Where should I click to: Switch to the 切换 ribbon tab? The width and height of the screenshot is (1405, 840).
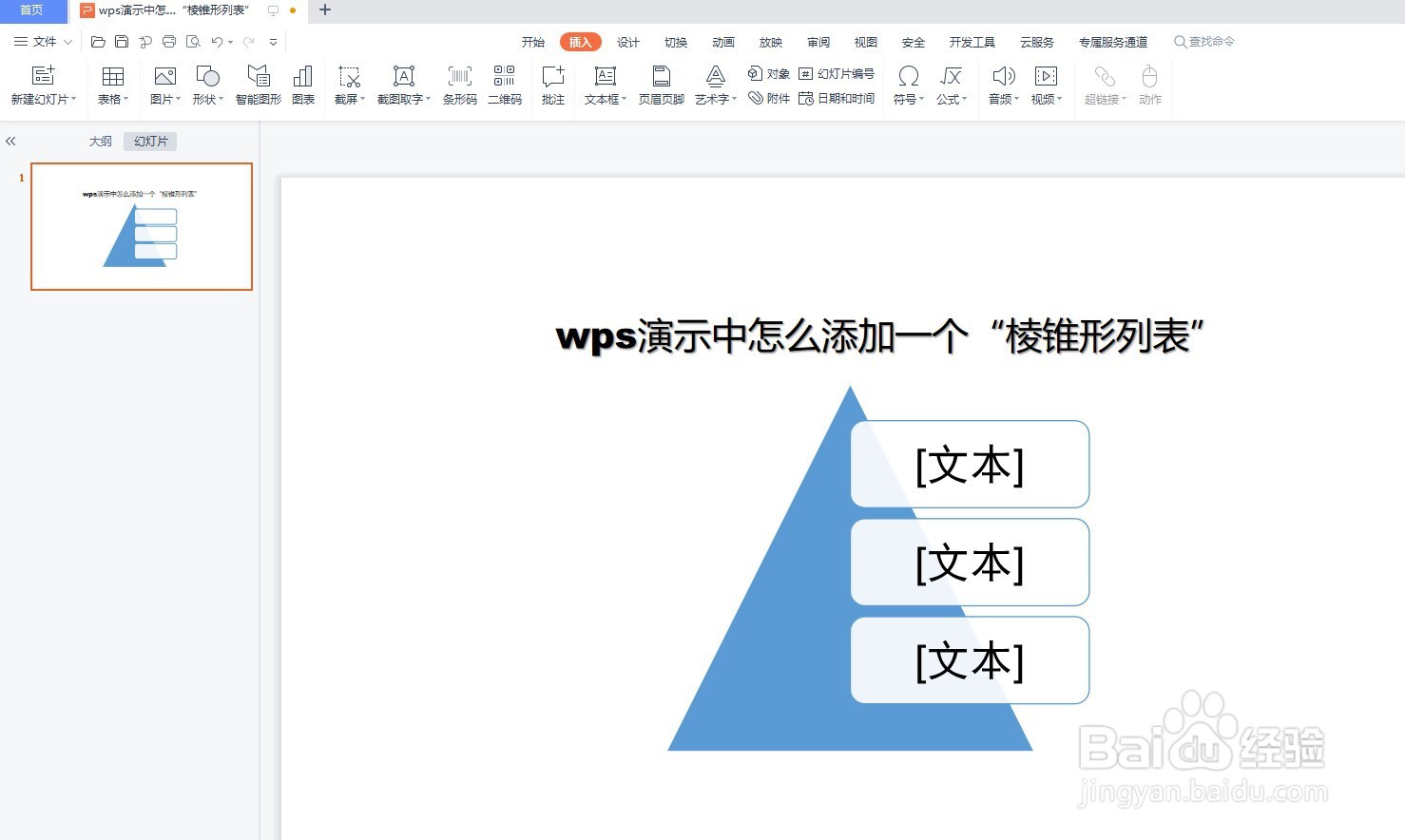[675, 42]
